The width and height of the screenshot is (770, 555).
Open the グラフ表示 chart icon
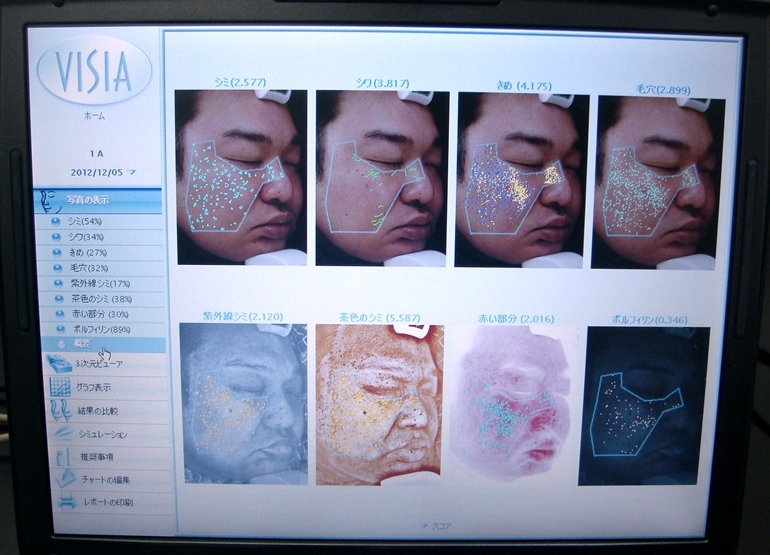61,387
